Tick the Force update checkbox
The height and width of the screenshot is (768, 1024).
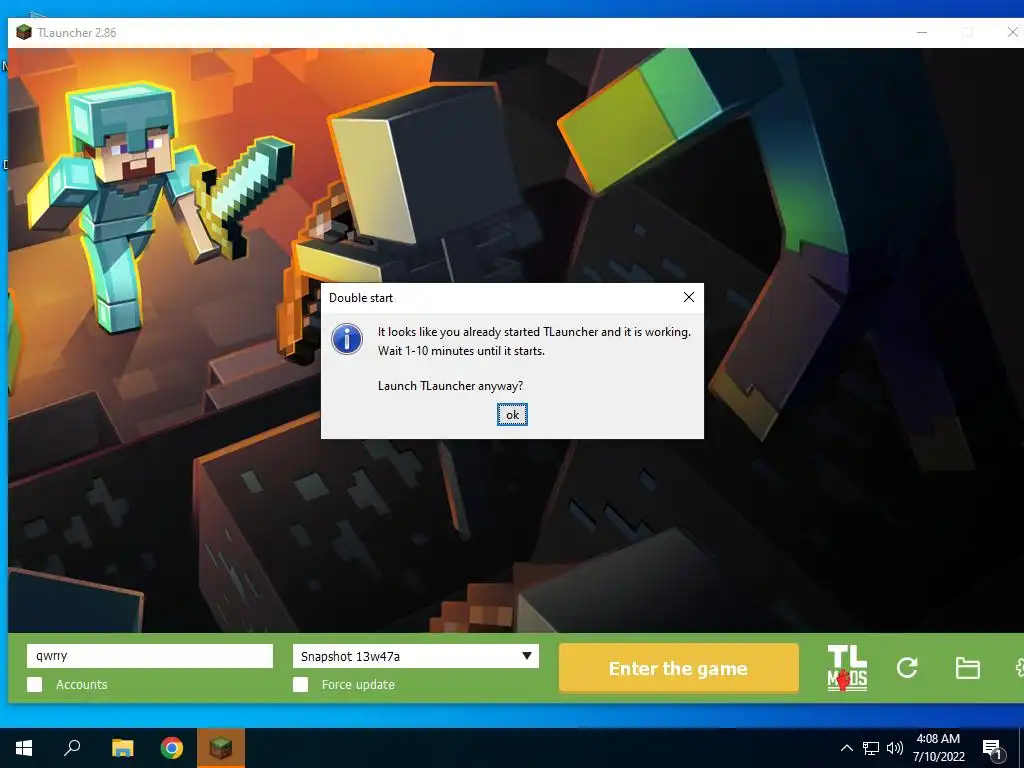300,684
